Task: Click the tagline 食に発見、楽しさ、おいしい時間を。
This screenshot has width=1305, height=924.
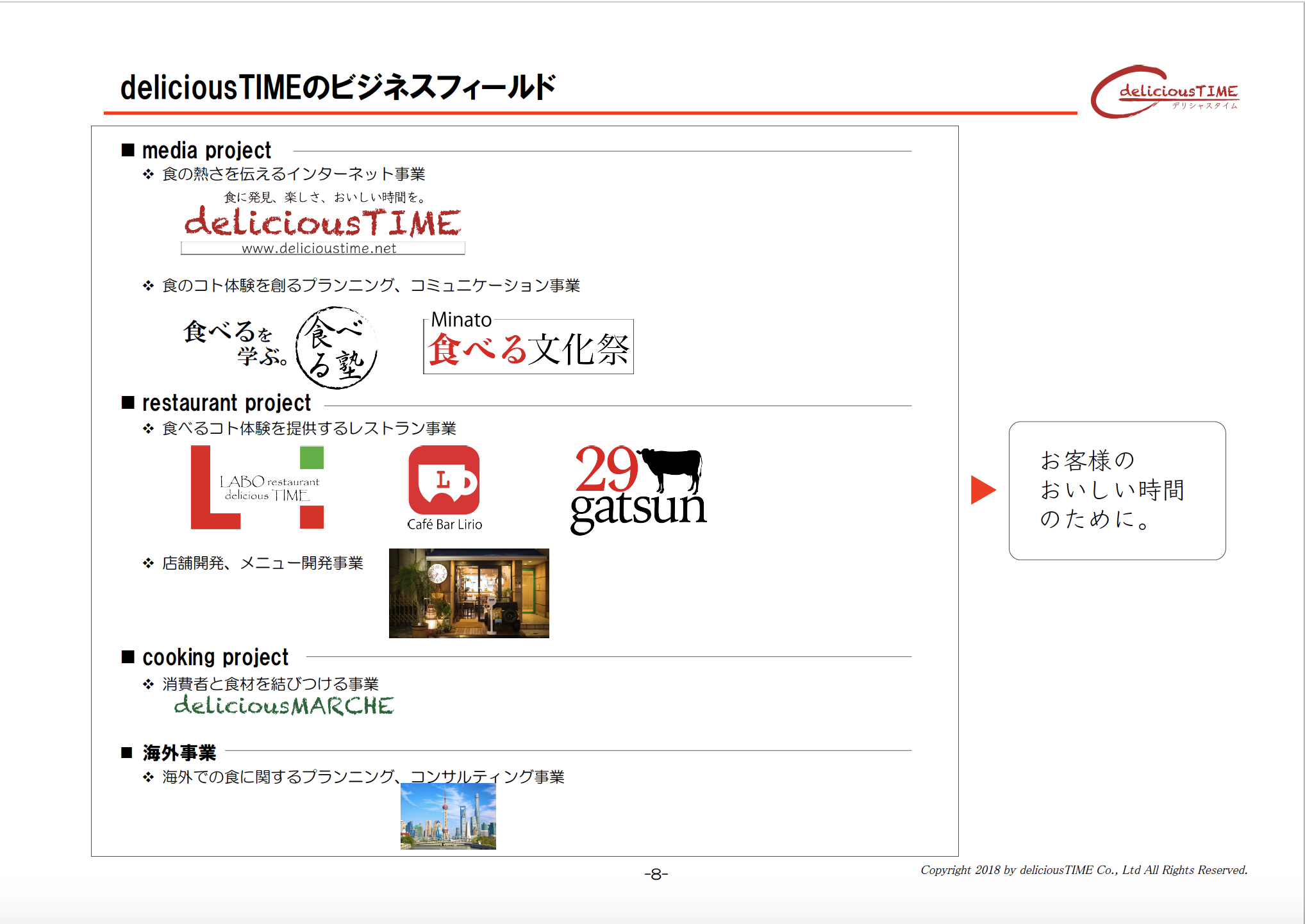Action: coord(325,197)
